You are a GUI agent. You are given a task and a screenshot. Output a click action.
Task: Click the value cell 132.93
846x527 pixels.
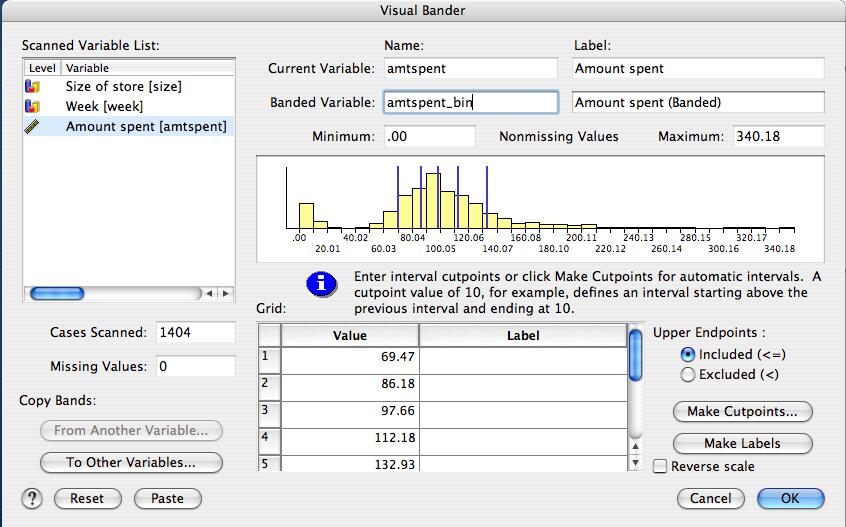(350, 463)
